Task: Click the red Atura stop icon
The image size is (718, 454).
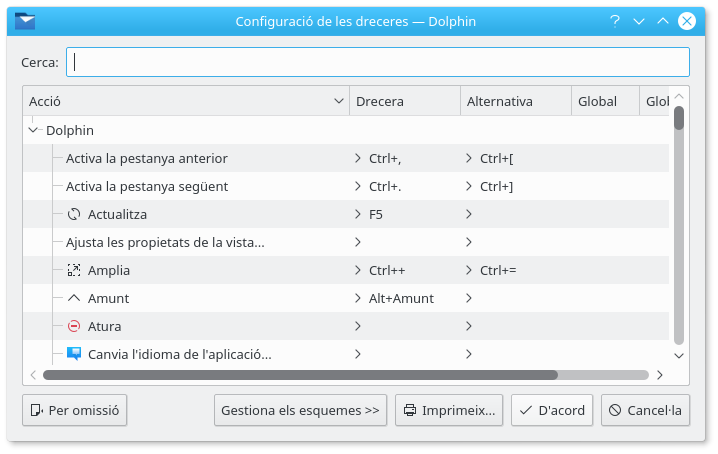Action: [74, 326]
